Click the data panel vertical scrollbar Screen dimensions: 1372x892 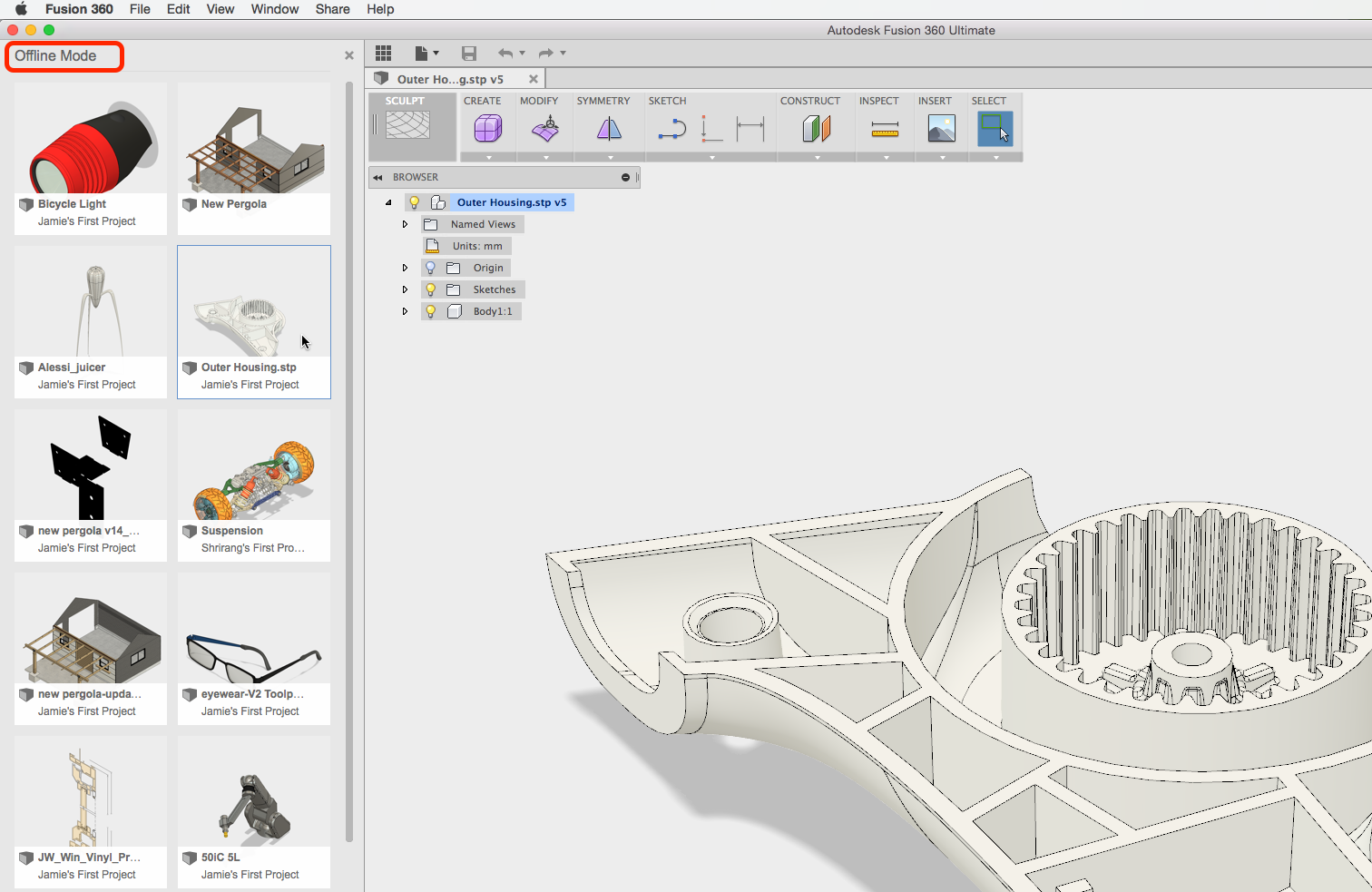(349, 462)
